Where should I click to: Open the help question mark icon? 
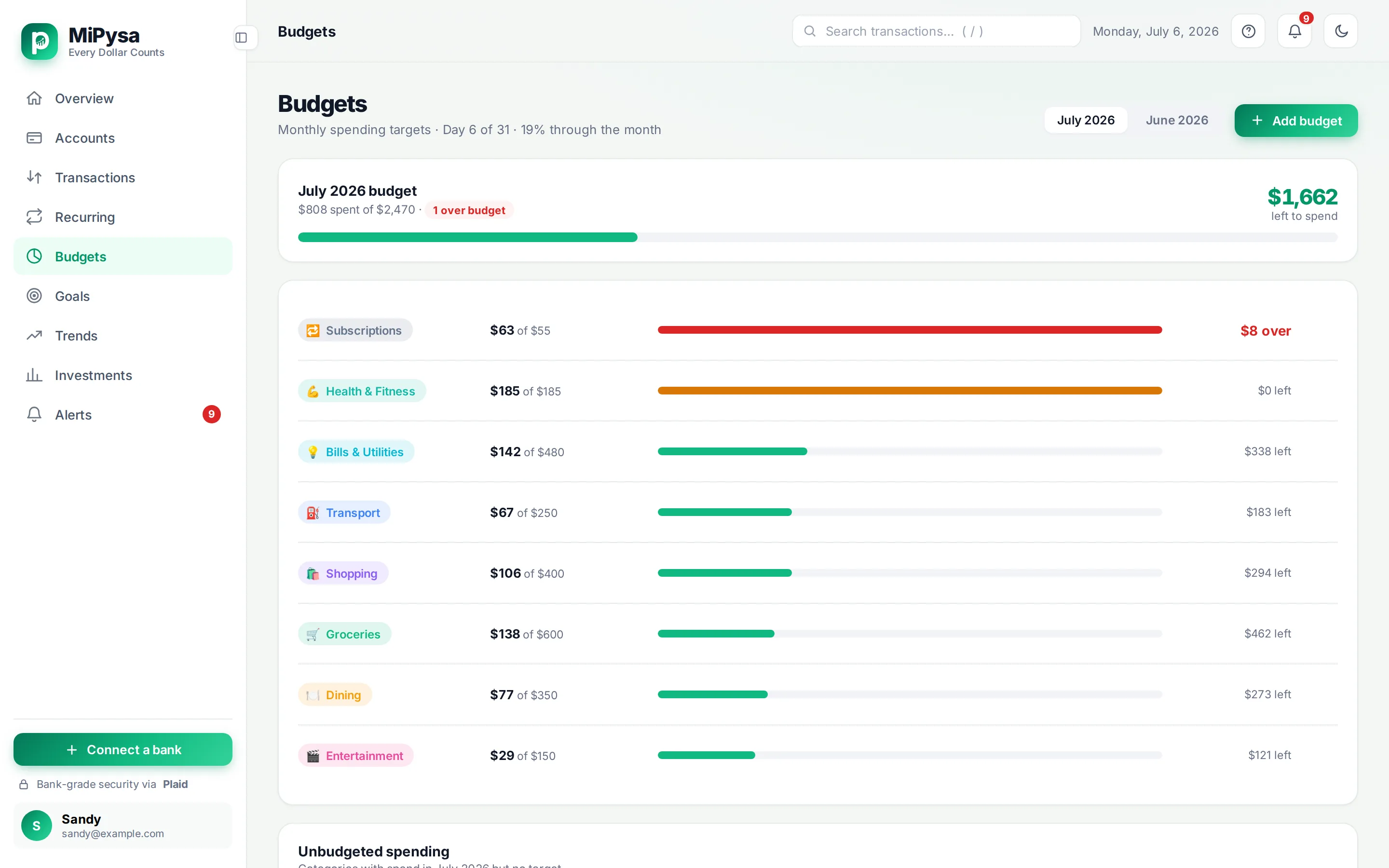pyautogui.click(x=1248, y=31)
